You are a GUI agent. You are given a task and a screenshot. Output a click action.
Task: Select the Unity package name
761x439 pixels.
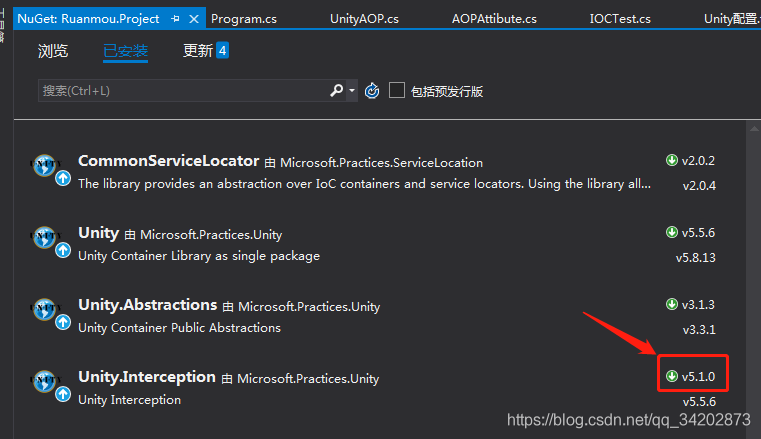[99, 233]
